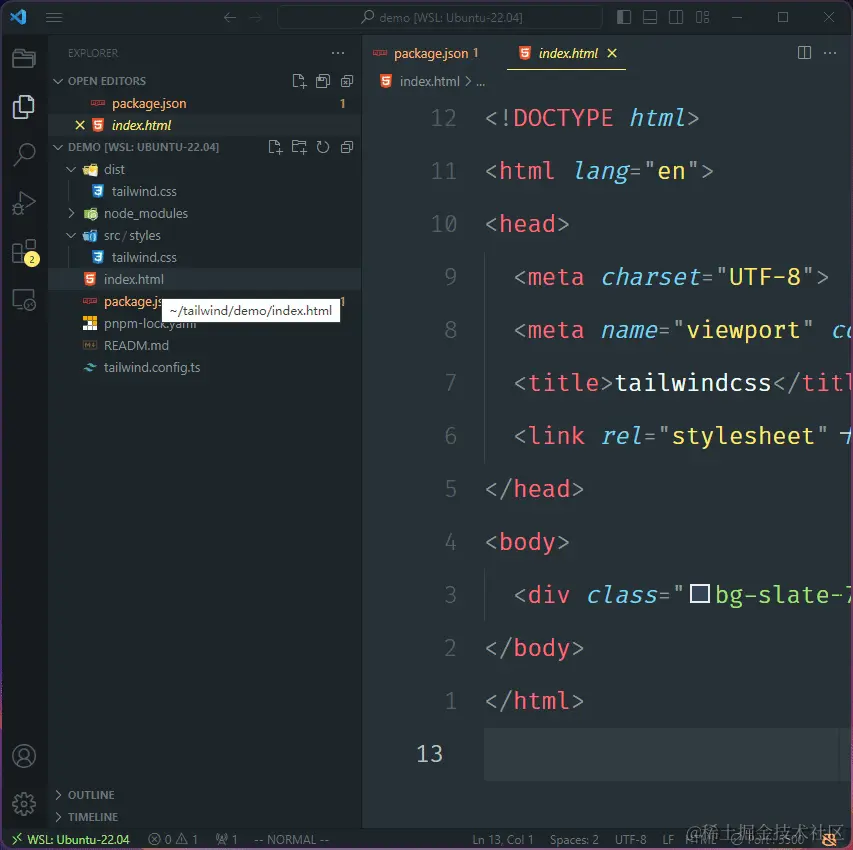Viewport: 853px width, 850px height.
Task: Open the Search panel
Action: 24,154
